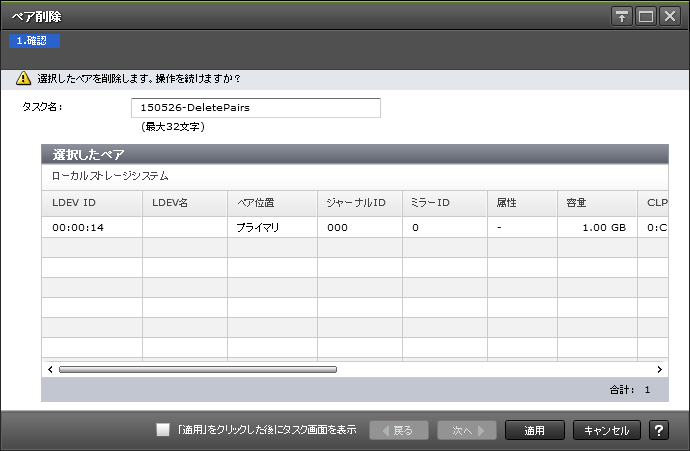
Task: Click the 適用 button
Action: 535,430
